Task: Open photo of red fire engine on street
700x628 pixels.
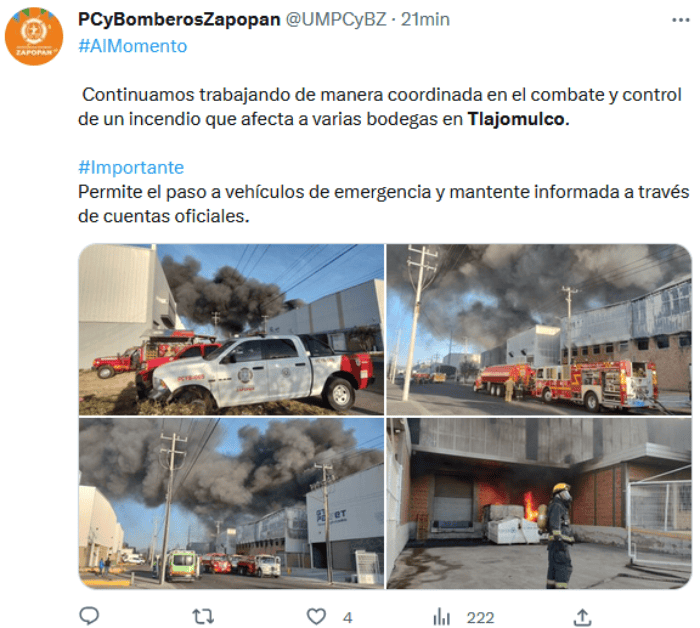Action: tap(539, 329)
